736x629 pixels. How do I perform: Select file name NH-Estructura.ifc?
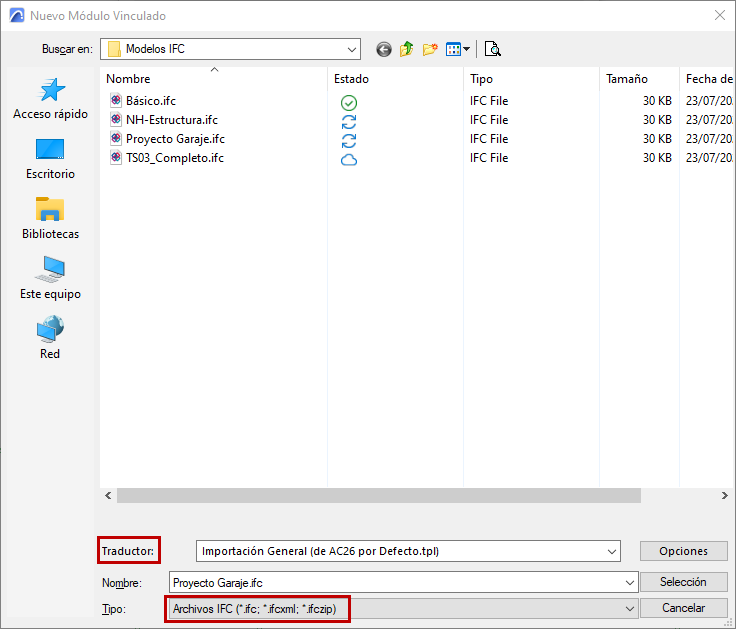[172, 120]
